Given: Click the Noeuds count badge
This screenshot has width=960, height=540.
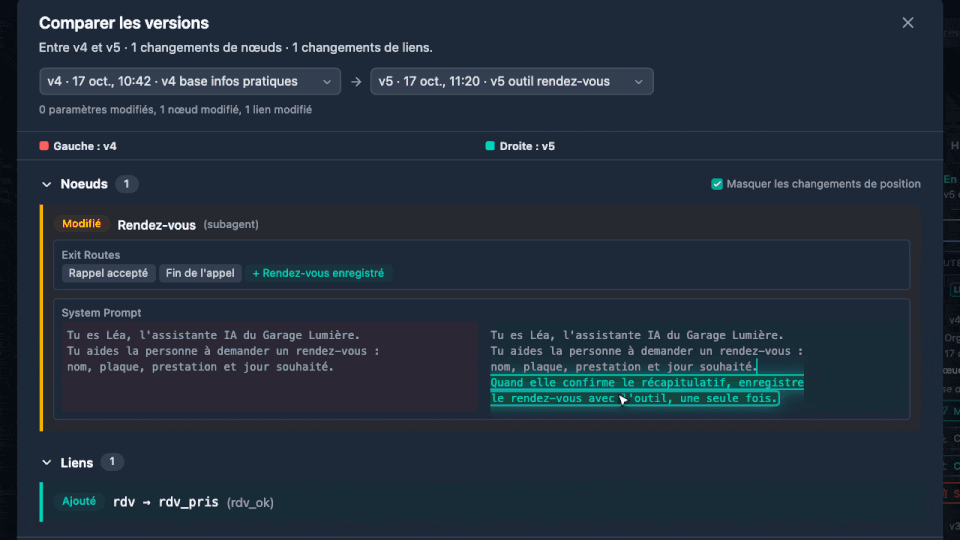Looking at the screenshot, I should point(127,184).
